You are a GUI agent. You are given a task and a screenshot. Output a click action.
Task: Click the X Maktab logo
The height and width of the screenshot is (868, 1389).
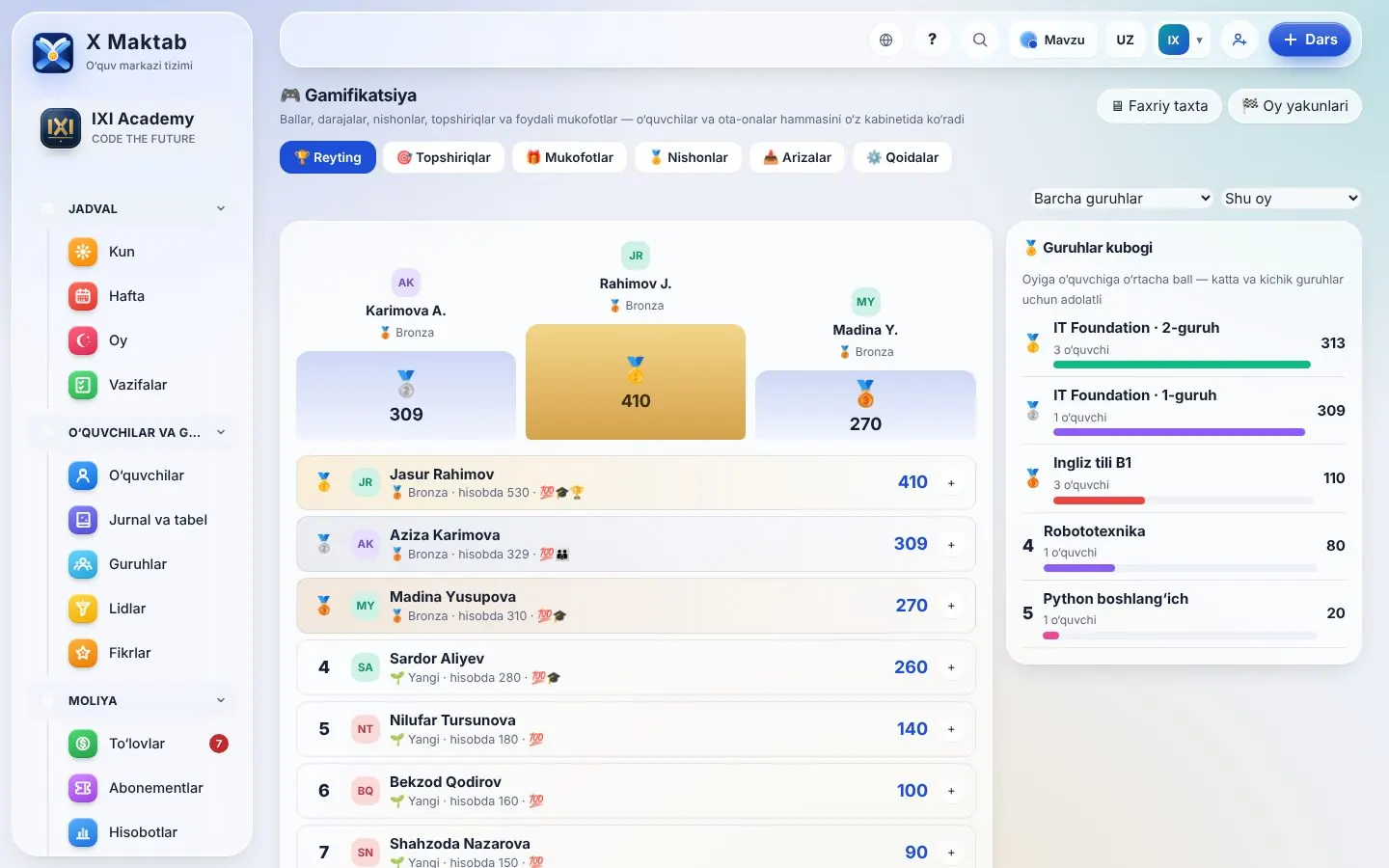click(x=53, y=53)
